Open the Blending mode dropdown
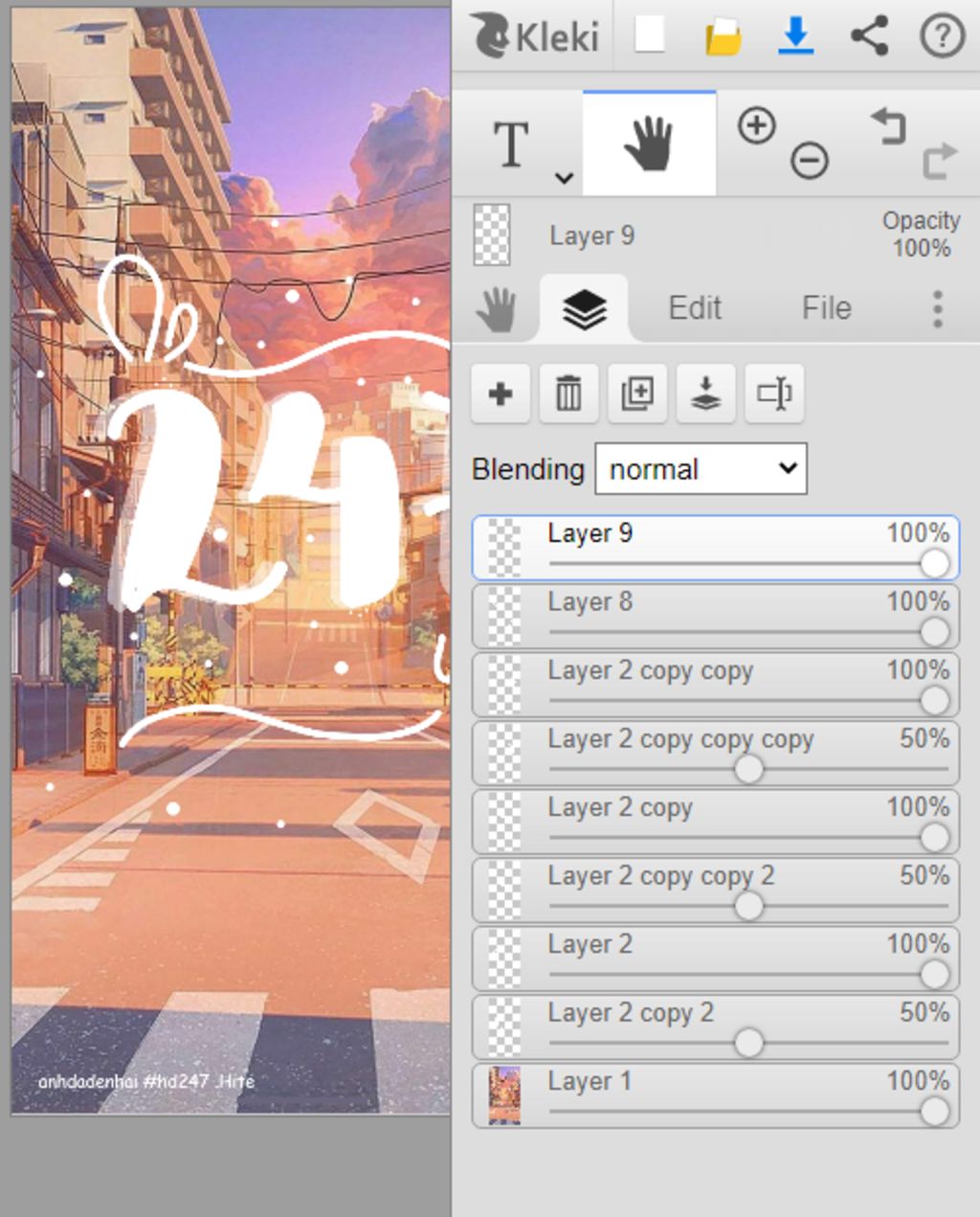Image resolution: width=980 pixels, height=1217 pixels. pos(701,469)
